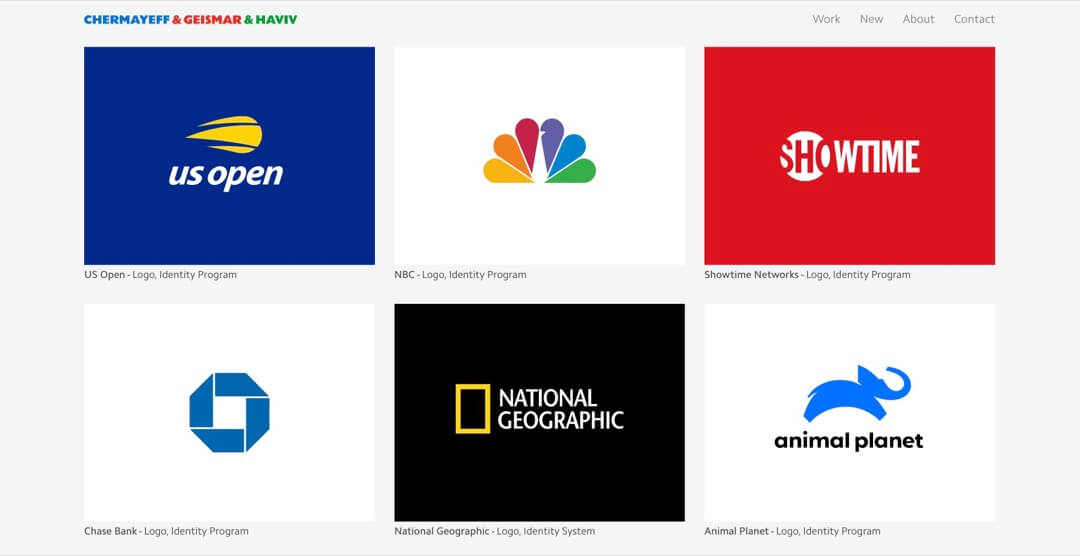The height and width of the screenshot is (556, 1080).
Task: Open the Showtime logo in red tile
Action: (x=849, y=157)
